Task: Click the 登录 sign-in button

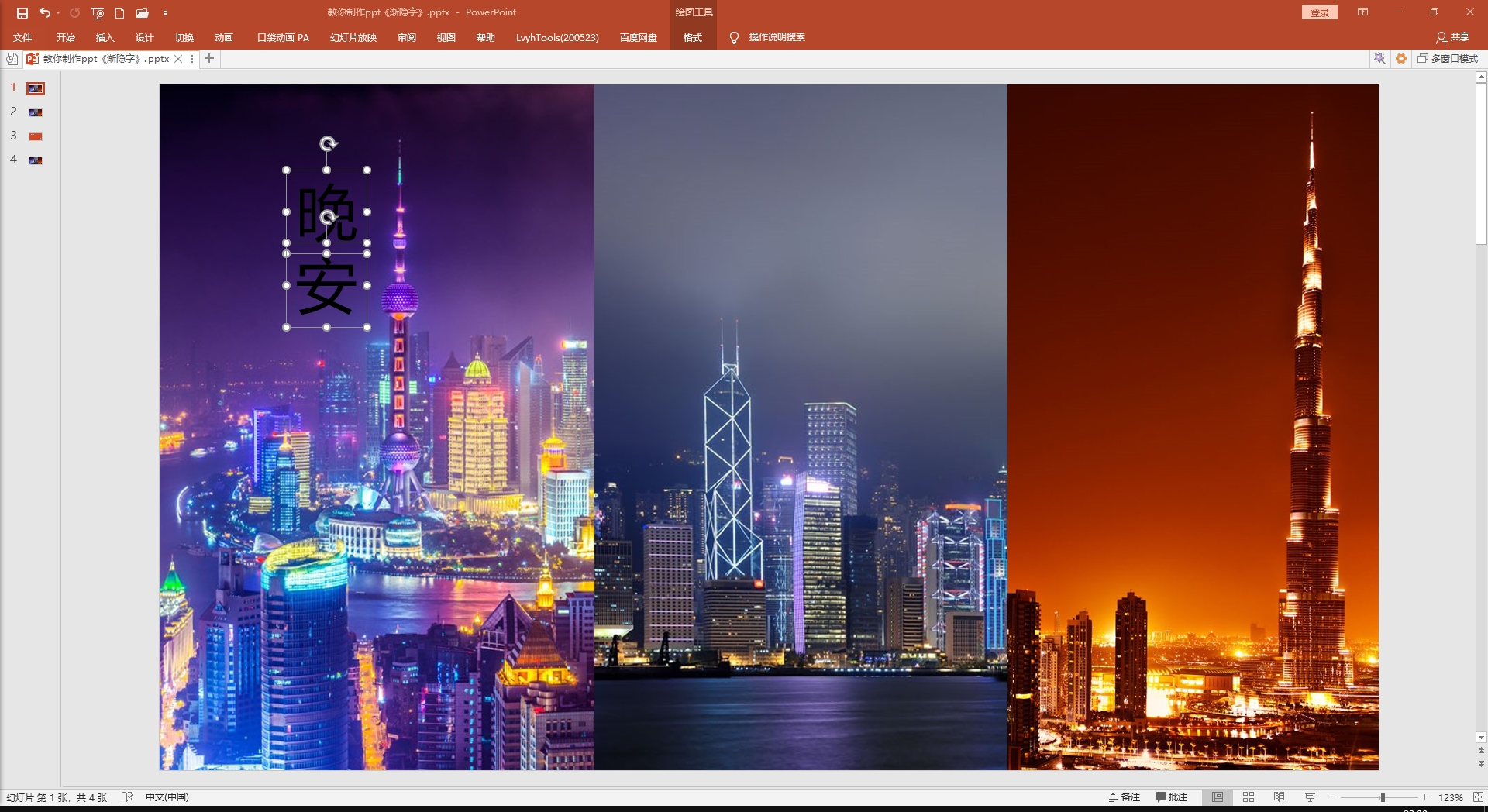Action: [x=1319, y=12]
